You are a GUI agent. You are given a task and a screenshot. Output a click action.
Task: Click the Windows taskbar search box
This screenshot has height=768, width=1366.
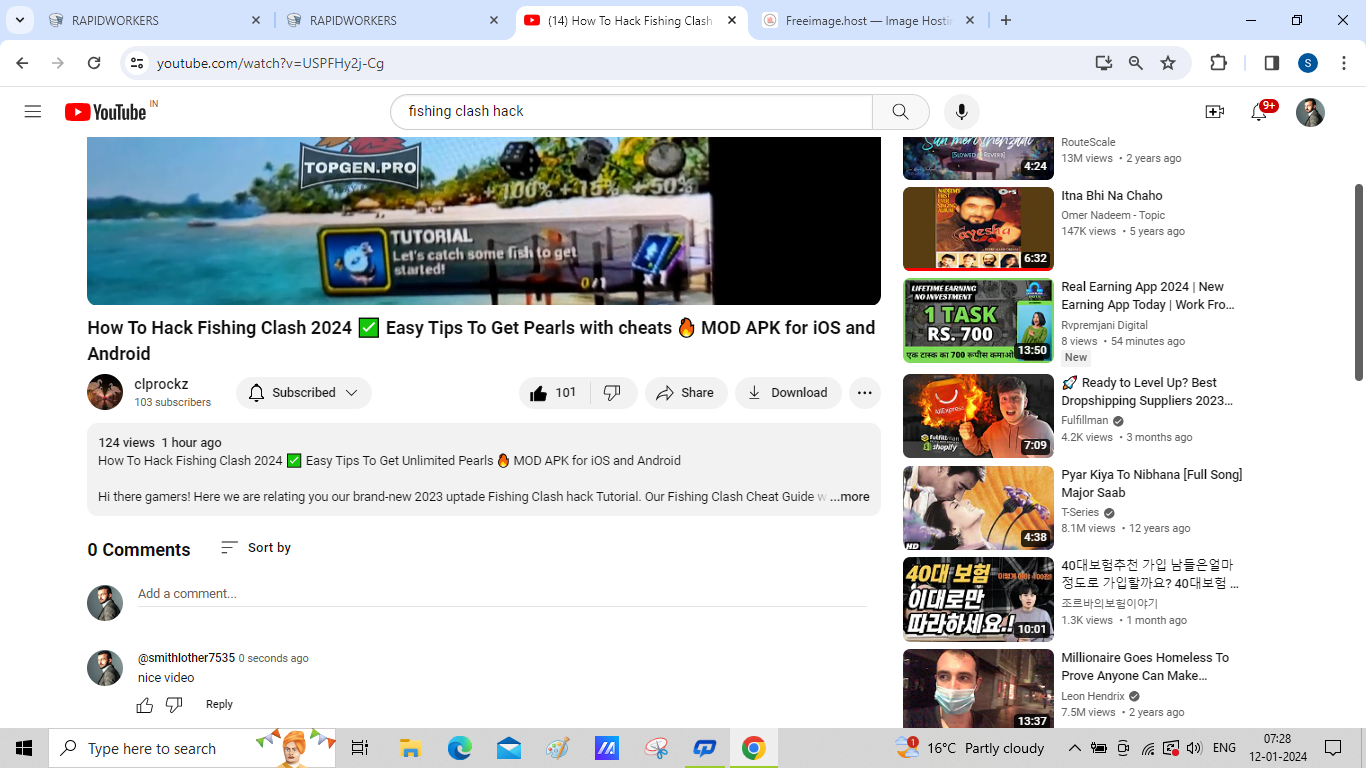click(x=193, y=748)
